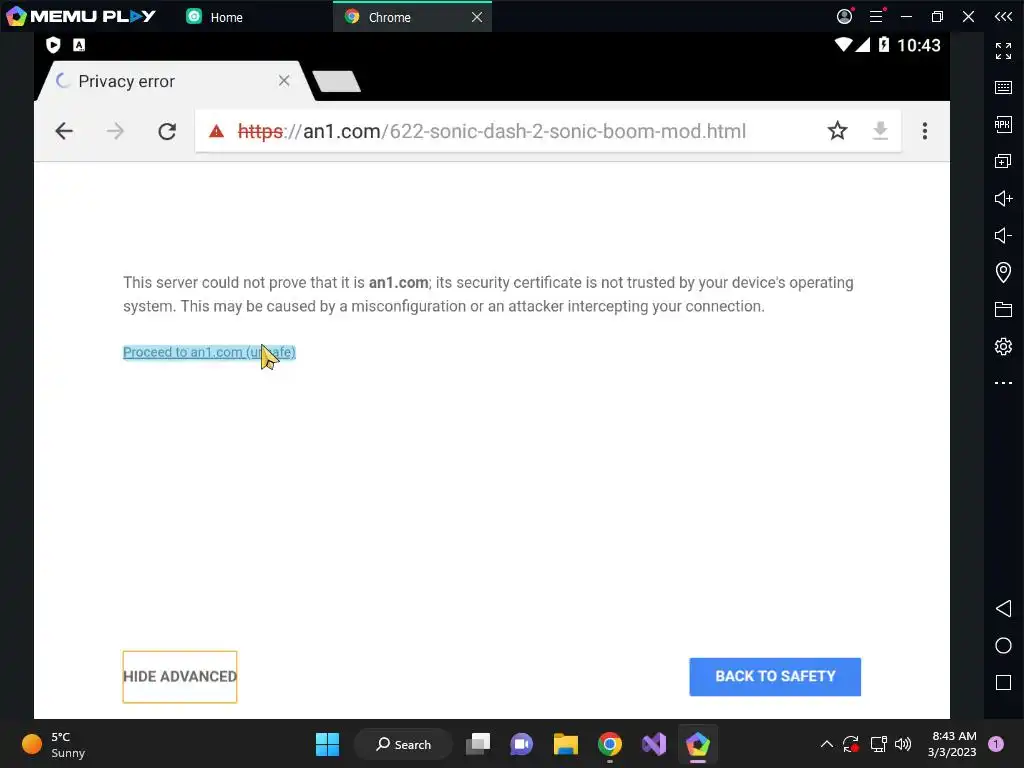This screenshot has width=1024, height=768.
Task: Toggle MEmu fullscreen mode
Action: click(1003, 51)
